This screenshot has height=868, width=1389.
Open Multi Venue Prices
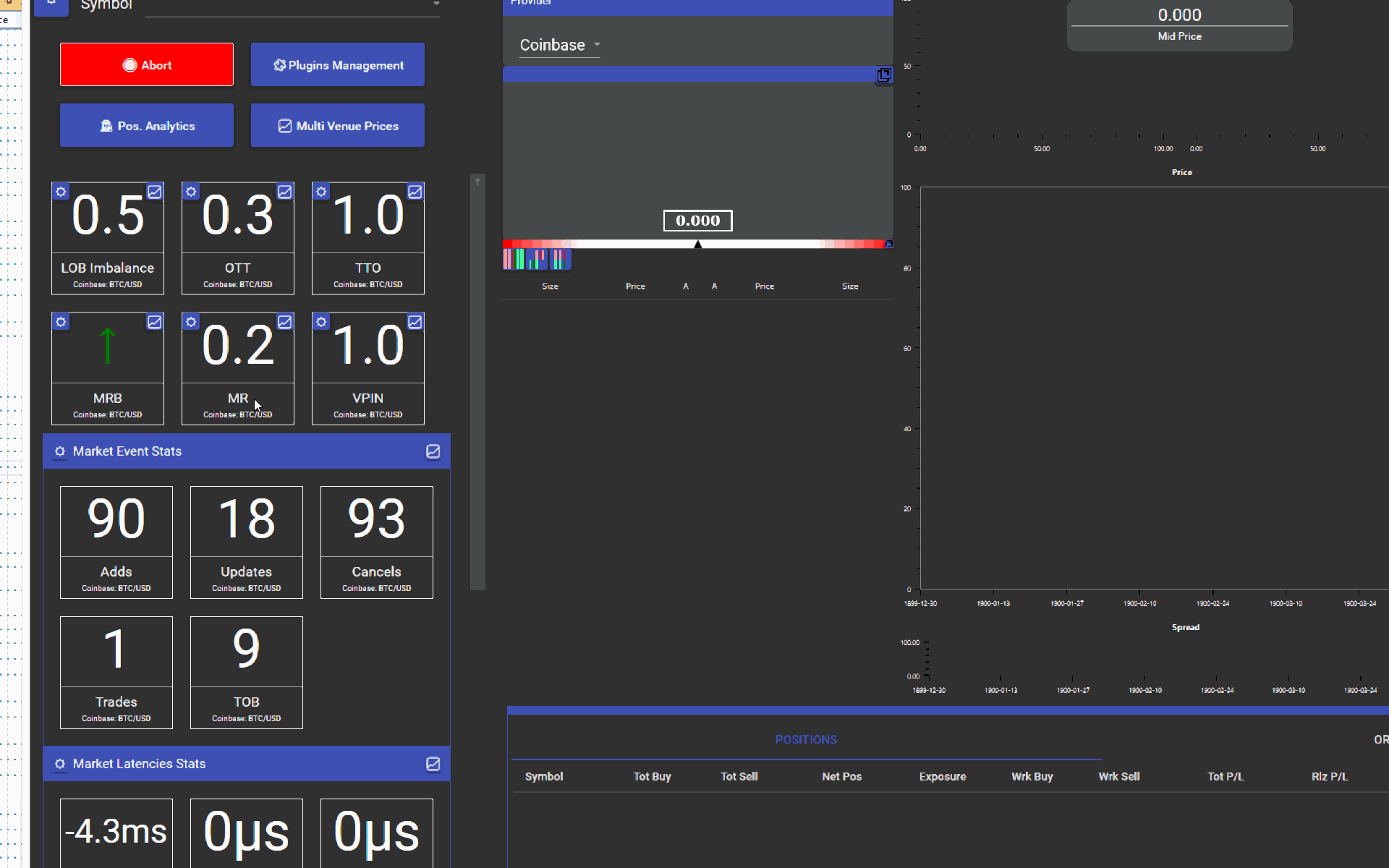337,126
